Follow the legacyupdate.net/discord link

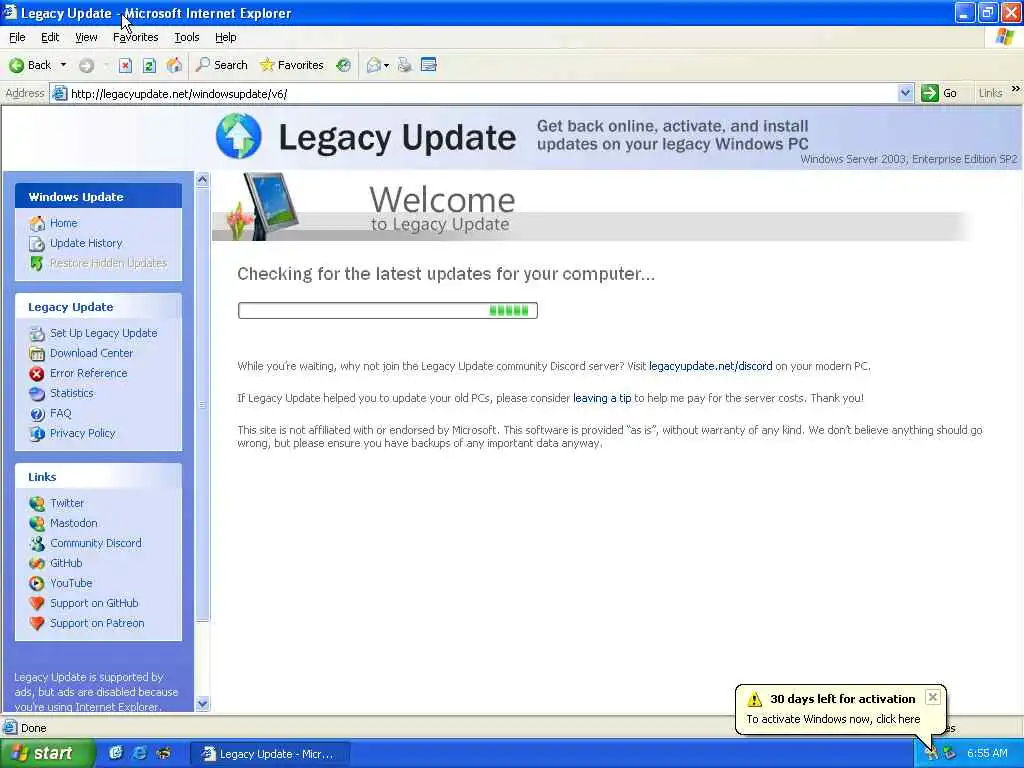[x=711, y=366]
